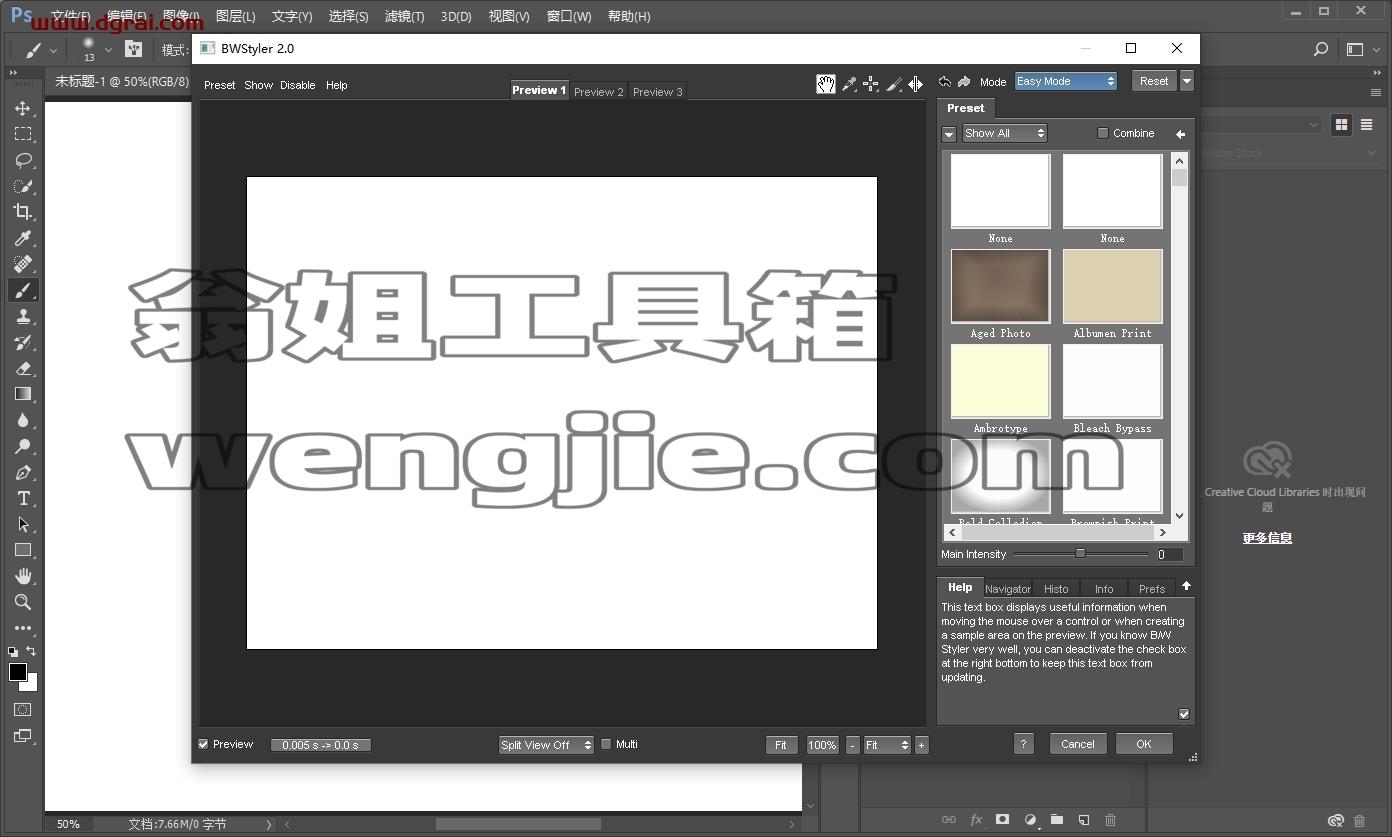Open the Navigator tab
The image size is (1392, 837).
click(1007, 589)
